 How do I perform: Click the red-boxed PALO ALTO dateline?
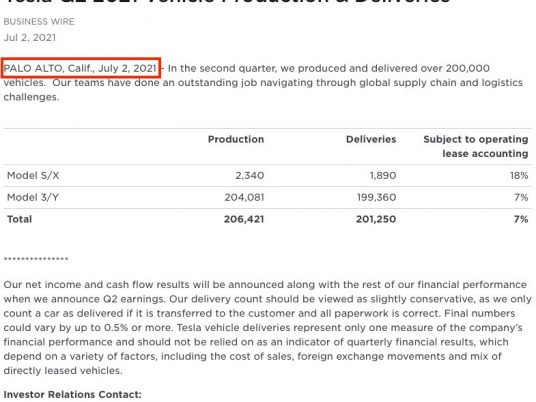point(81,68)
